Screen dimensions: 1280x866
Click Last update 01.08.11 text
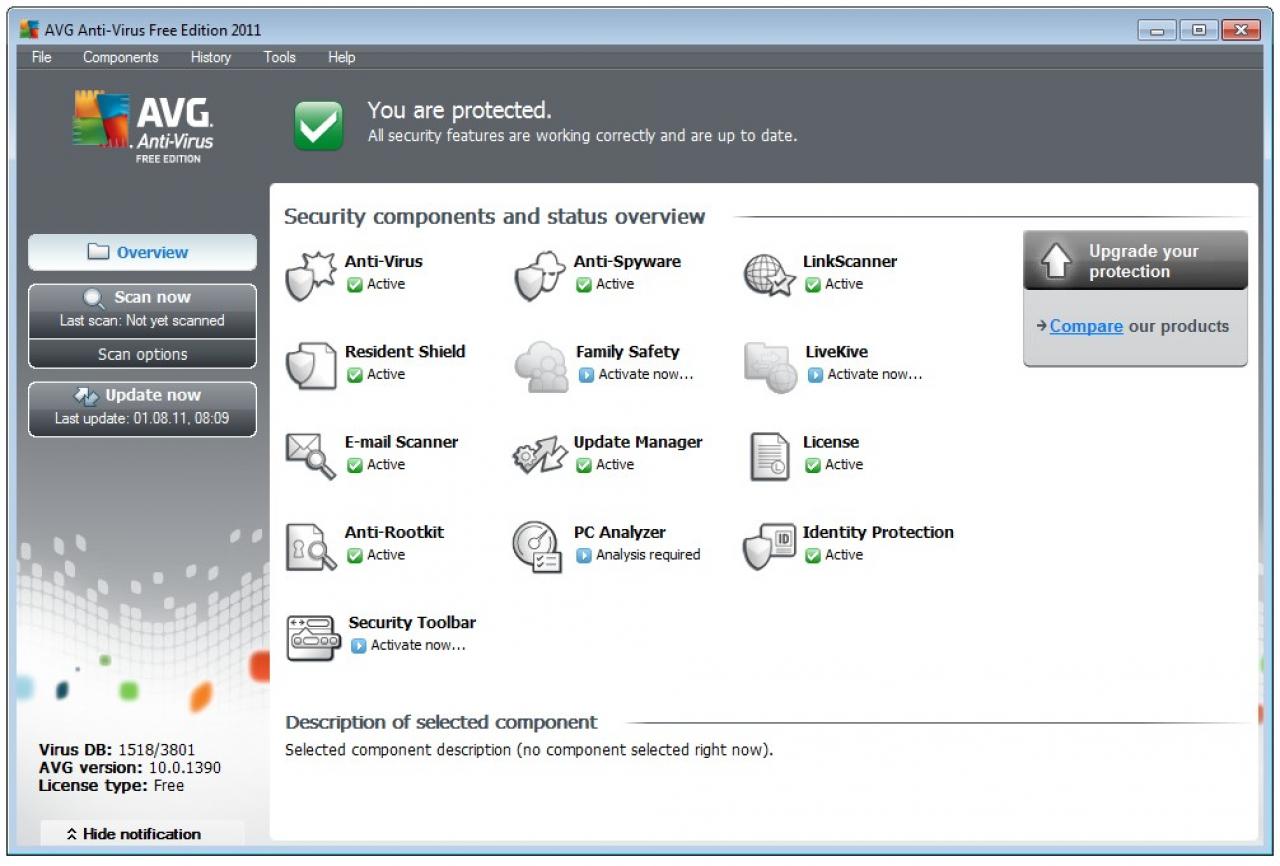142,419
